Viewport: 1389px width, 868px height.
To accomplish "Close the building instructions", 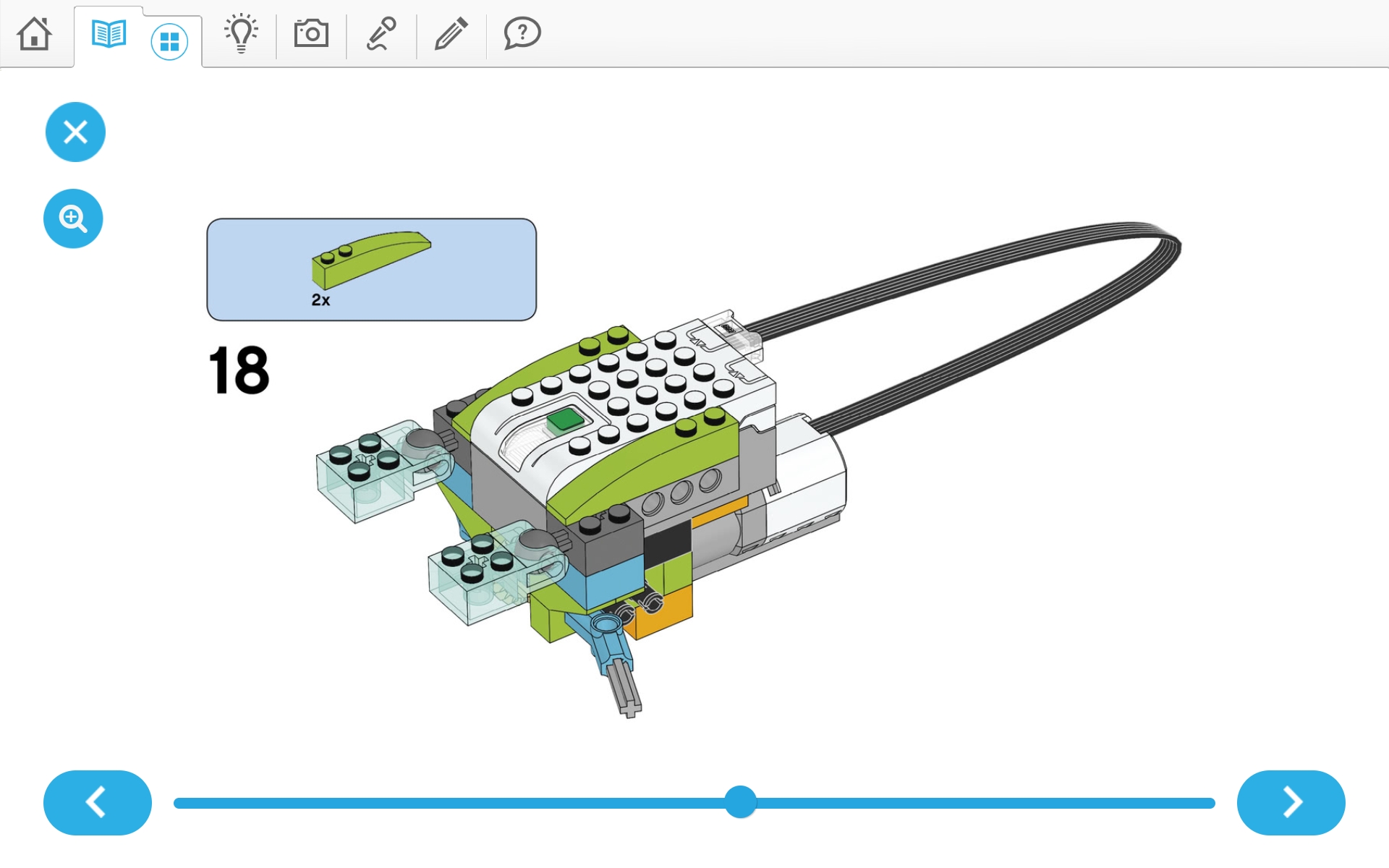I will pos(75,132).
